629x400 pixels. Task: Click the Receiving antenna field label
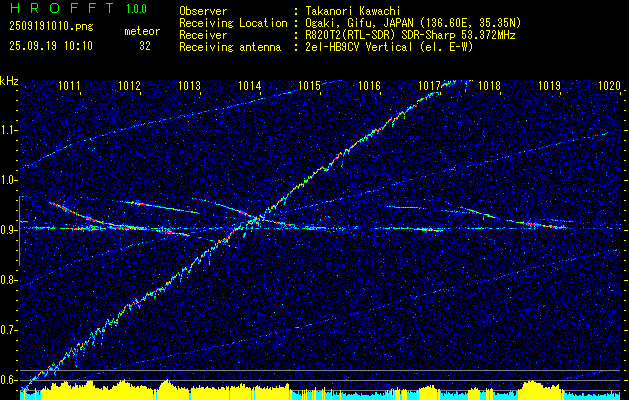230,47
